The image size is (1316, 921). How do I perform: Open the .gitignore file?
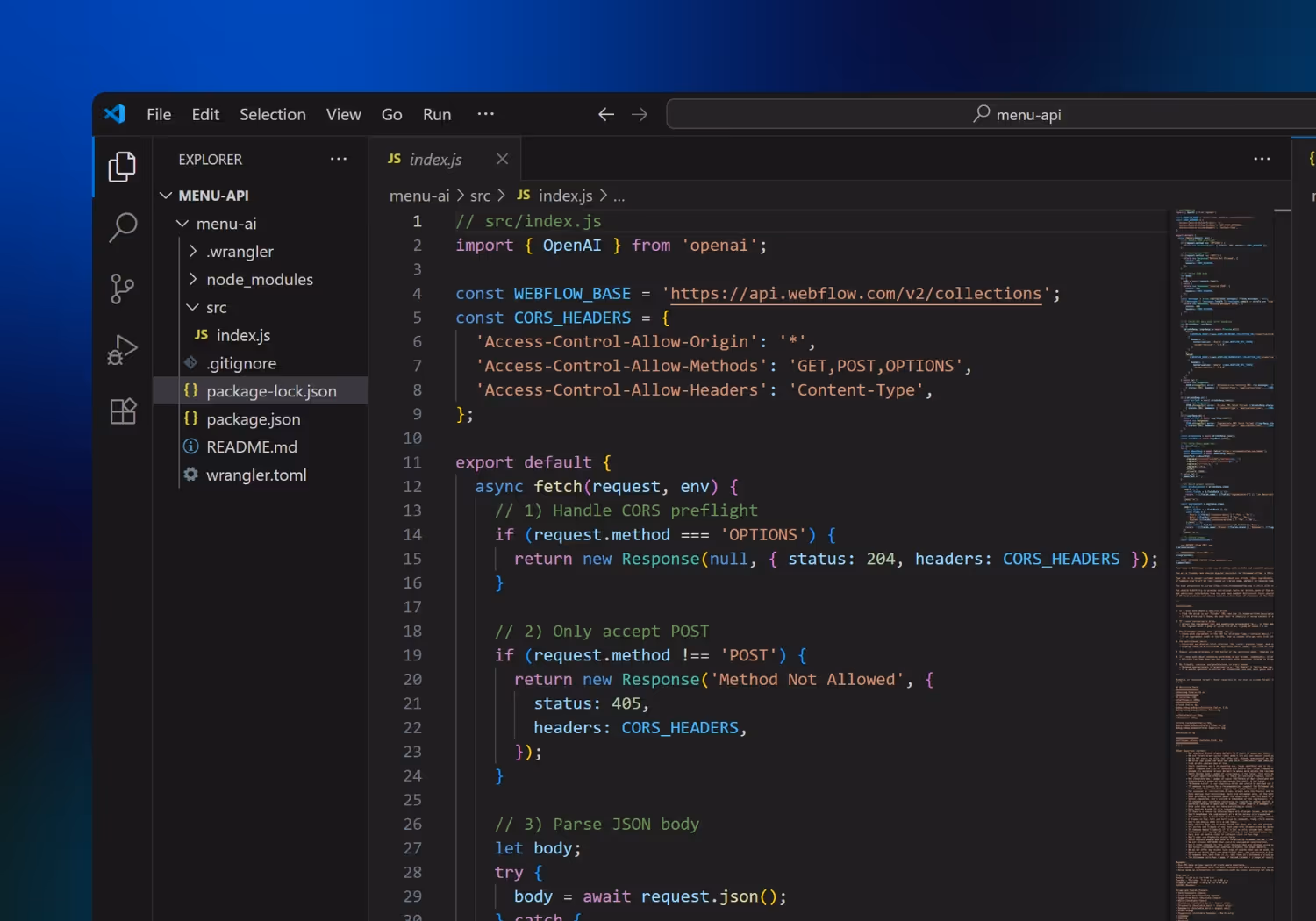(241, 363)
